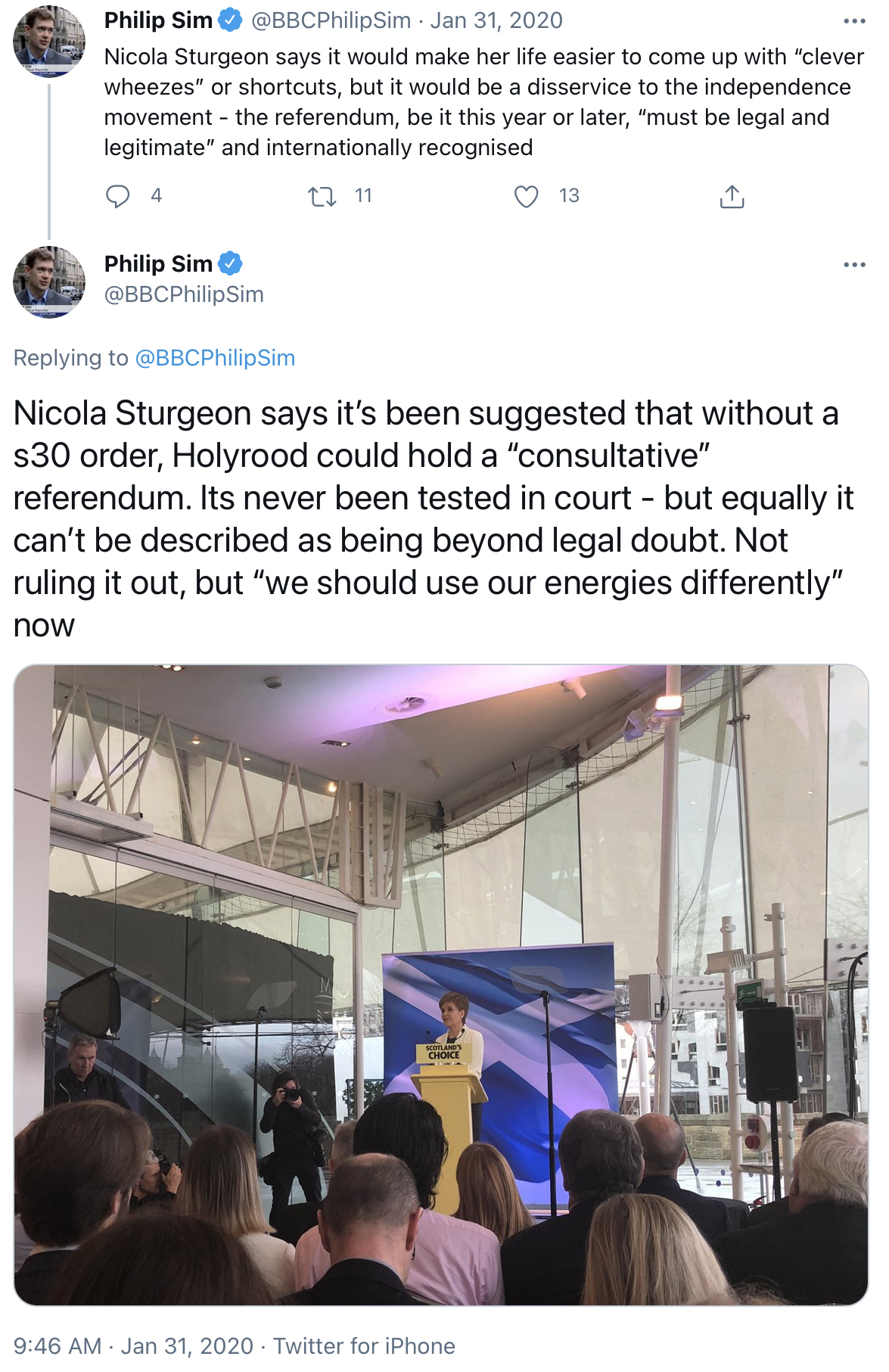The width and height of the screenshot is (889, 1372).
Task: Like the first tweet via heart icon
Action: point(526,197)
